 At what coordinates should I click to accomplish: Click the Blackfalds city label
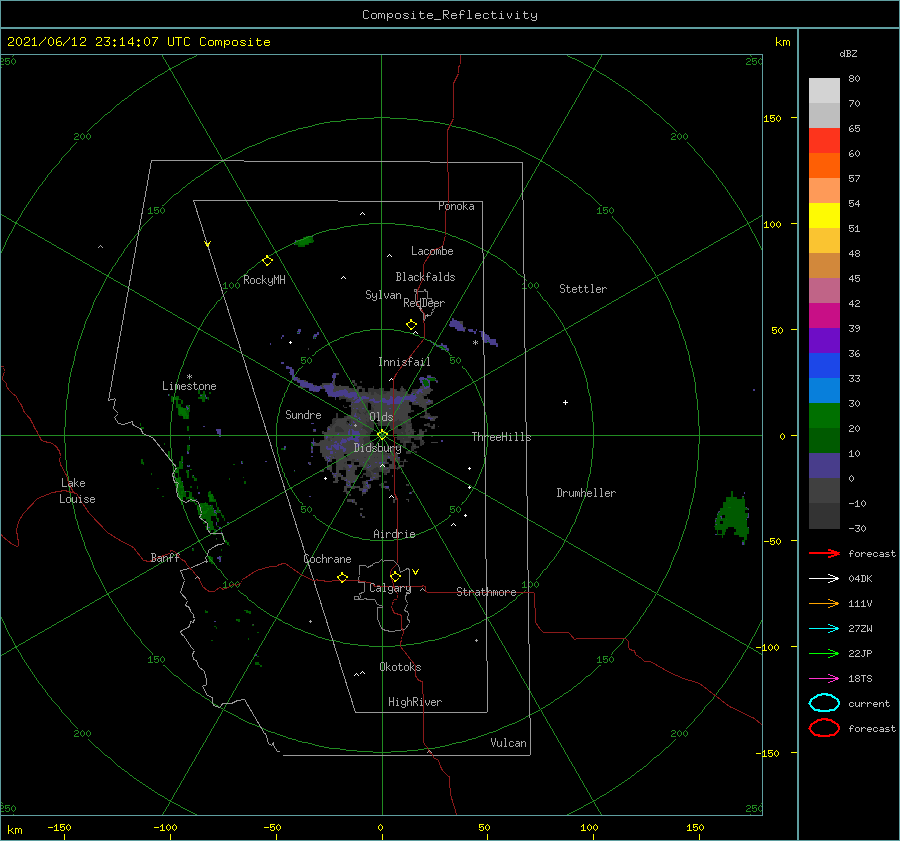click(x=425, y=277)
